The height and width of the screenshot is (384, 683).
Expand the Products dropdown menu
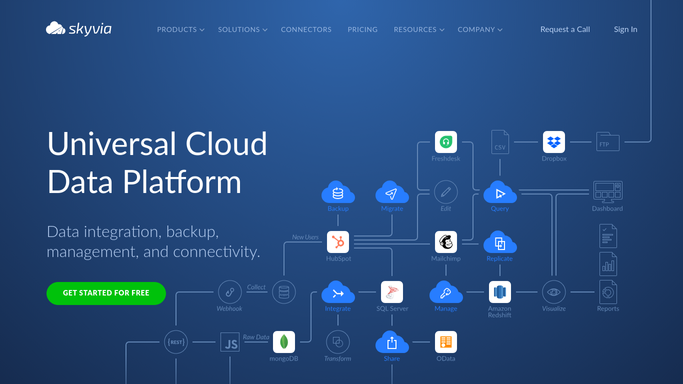click(180, 30)
